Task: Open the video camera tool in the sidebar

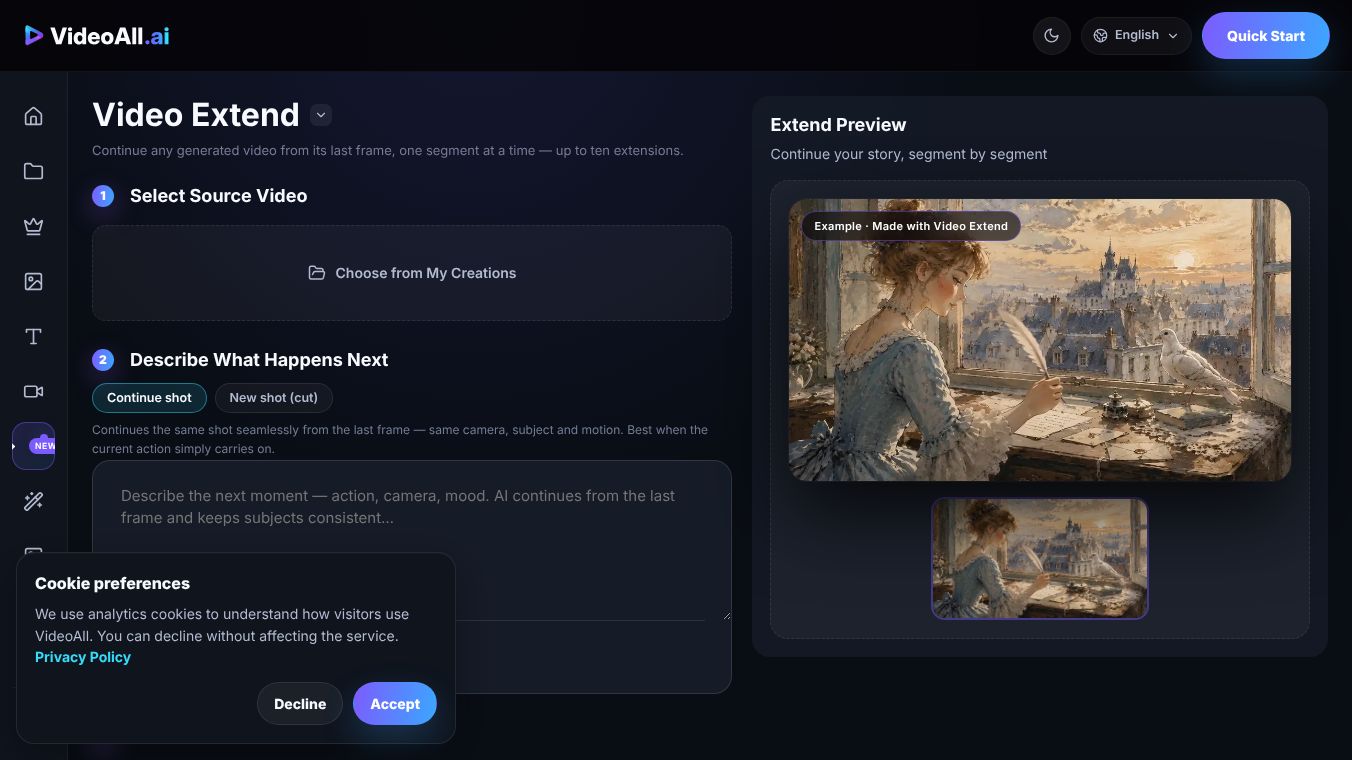Action: (33, 391)
